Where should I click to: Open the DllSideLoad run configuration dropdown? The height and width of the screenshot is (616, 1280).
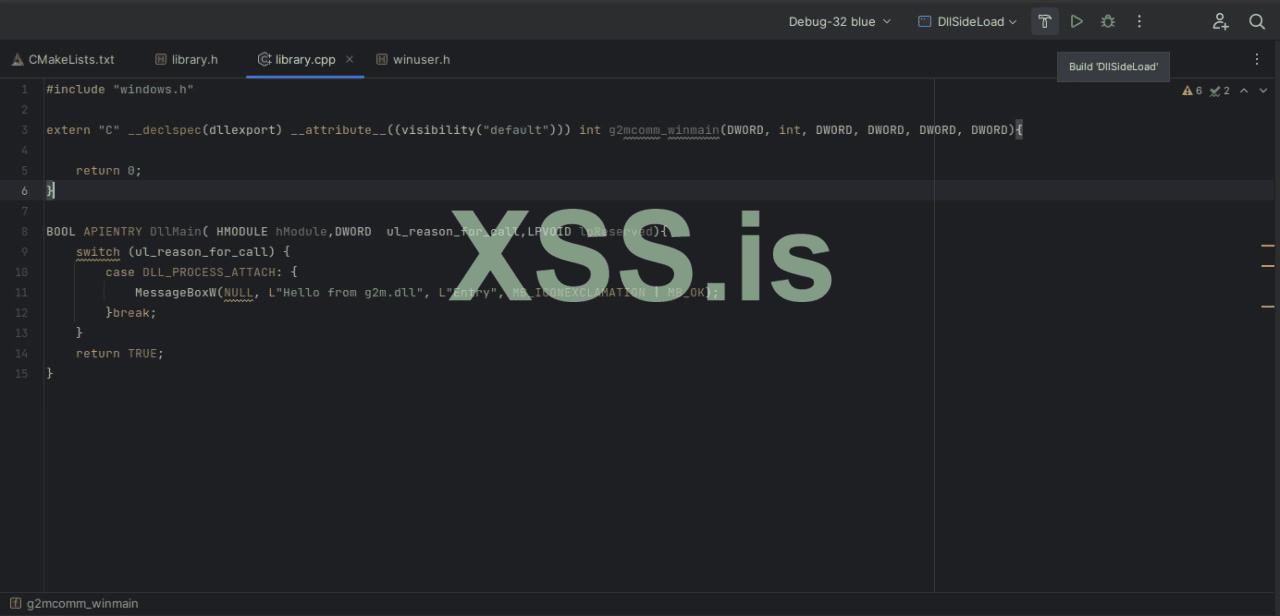point(967,21)
